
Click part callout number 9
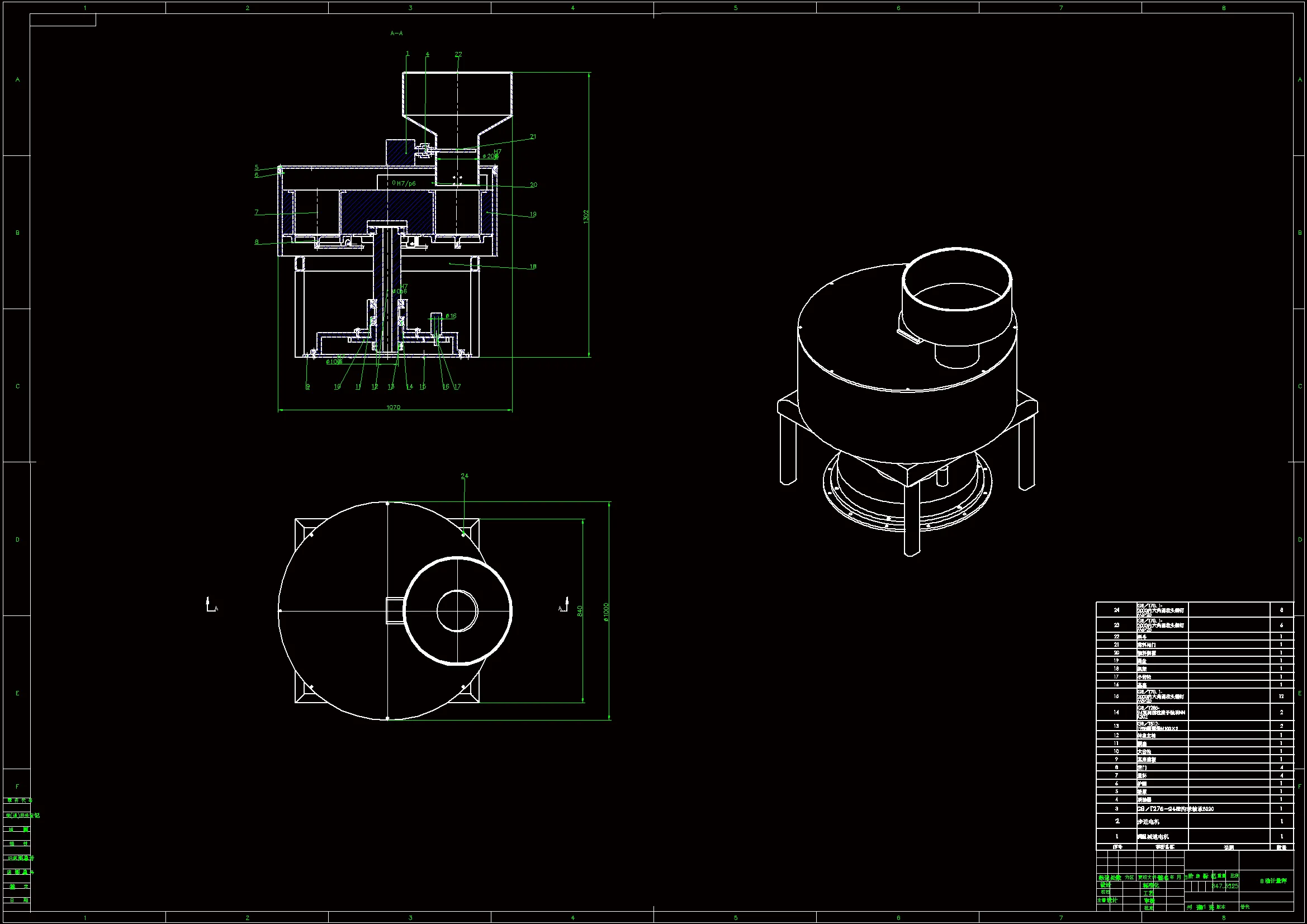(x=308, y=387)
